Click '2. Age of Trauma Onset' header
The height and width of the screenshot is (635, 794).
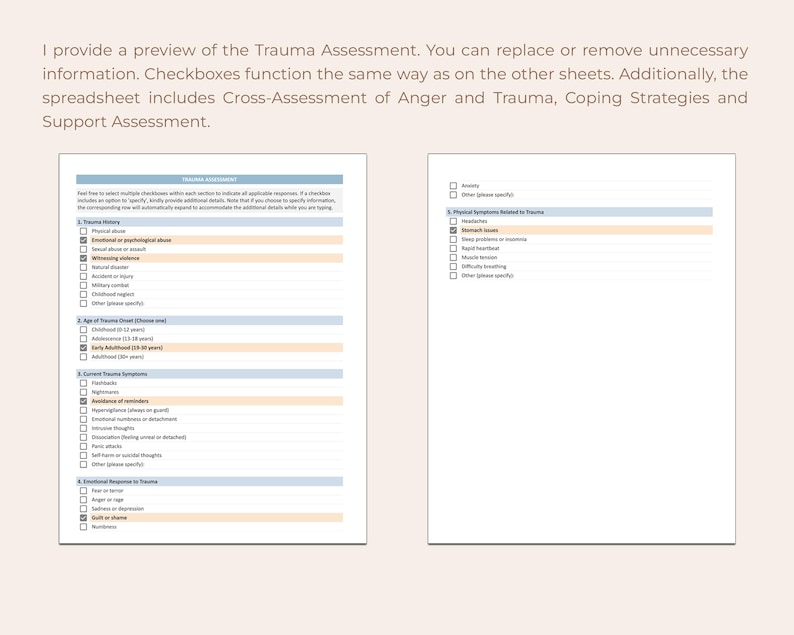210,321
